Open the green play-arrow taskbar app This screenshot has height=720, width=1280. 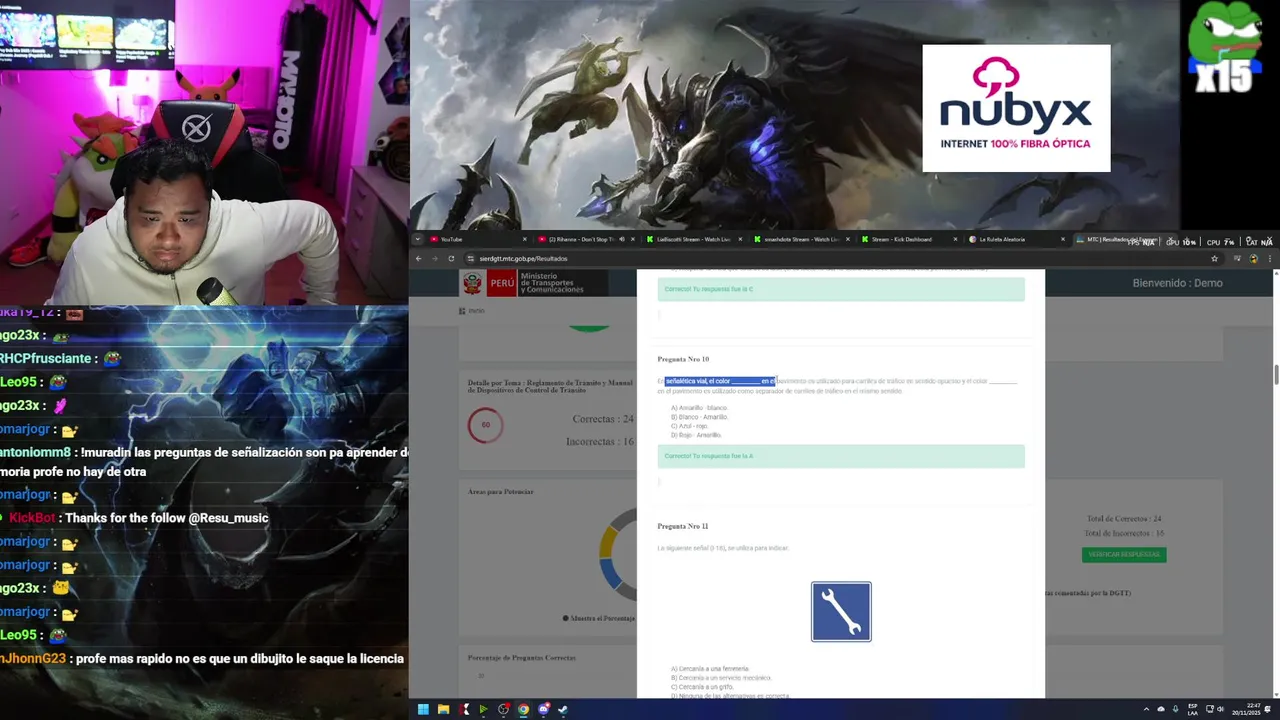point(483,709)
